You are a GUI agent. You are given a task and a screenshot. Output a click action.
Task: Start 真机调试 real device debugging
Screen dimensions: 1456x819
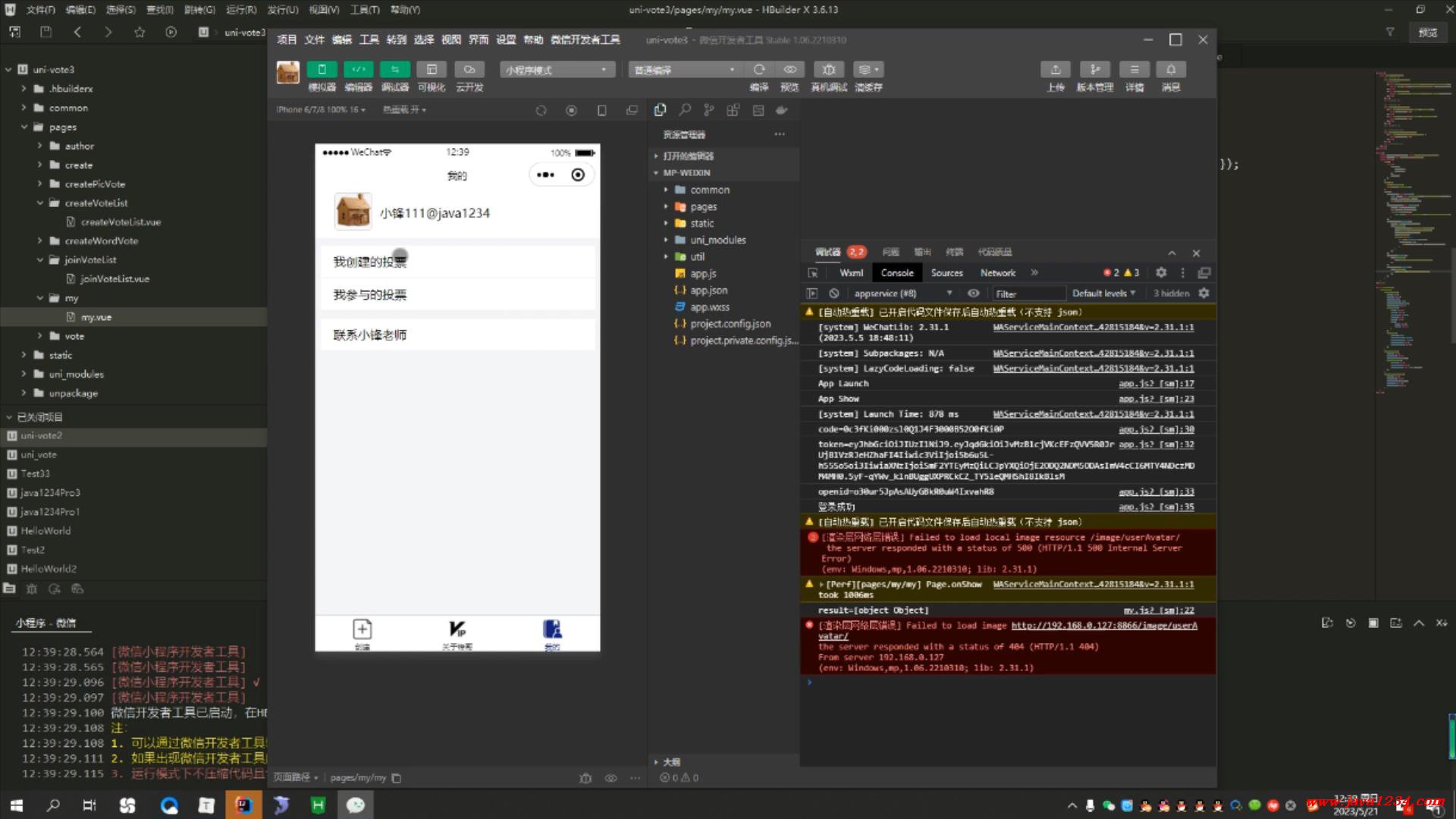829,69
